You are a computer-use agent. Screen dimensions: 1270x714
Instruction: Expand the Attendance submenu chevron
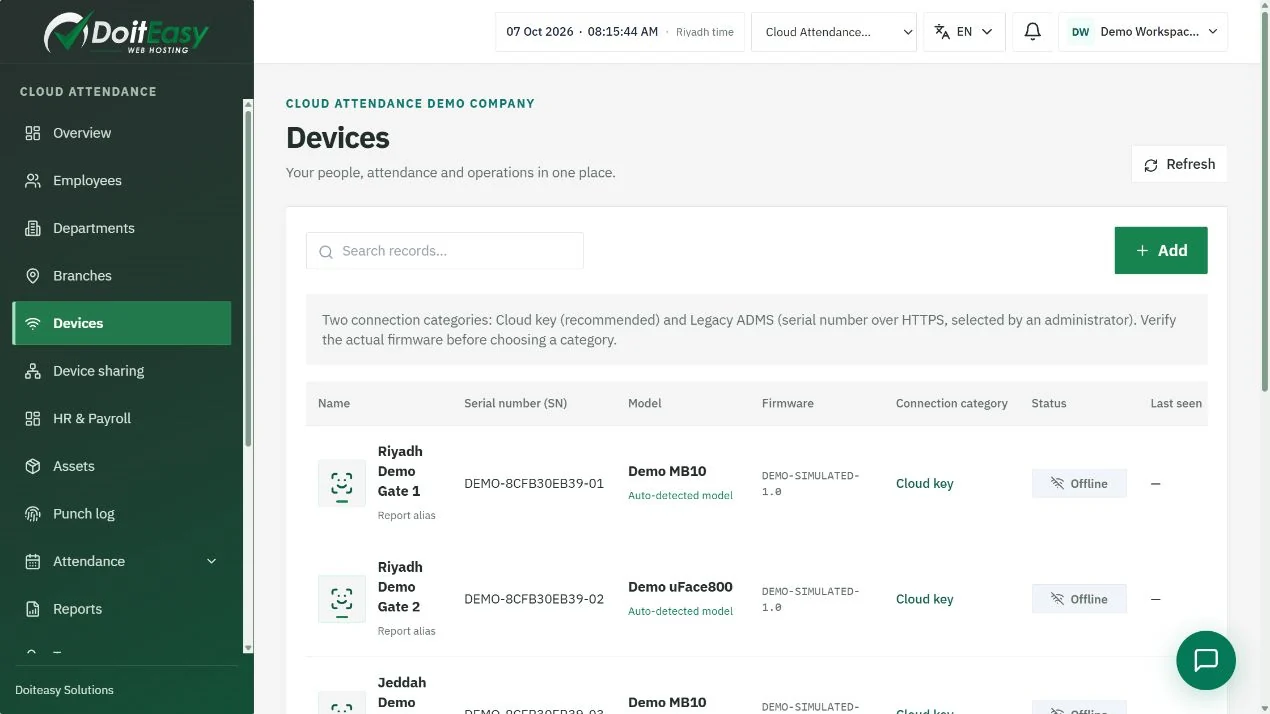coord(211,561)
